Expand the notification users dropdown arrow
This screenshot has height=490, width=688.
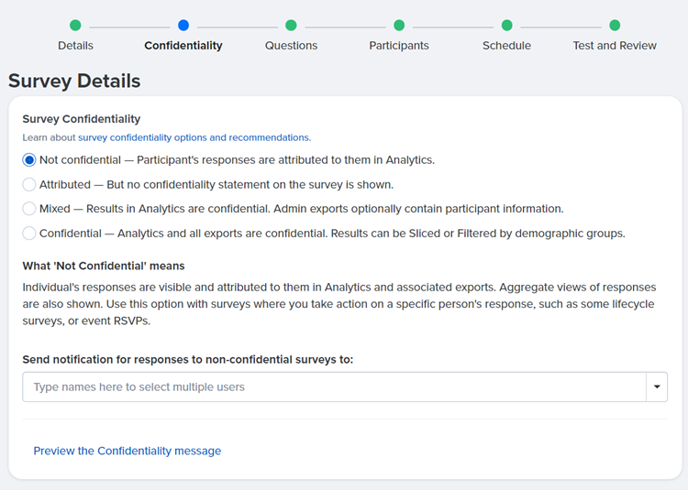[657, 387]
